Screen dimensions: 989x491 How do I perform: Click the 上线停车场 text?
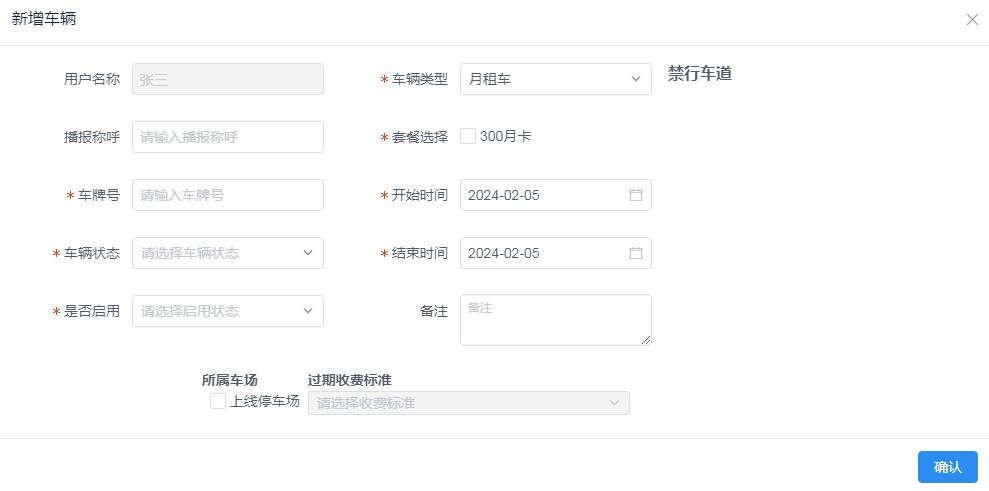click(264, 401)
